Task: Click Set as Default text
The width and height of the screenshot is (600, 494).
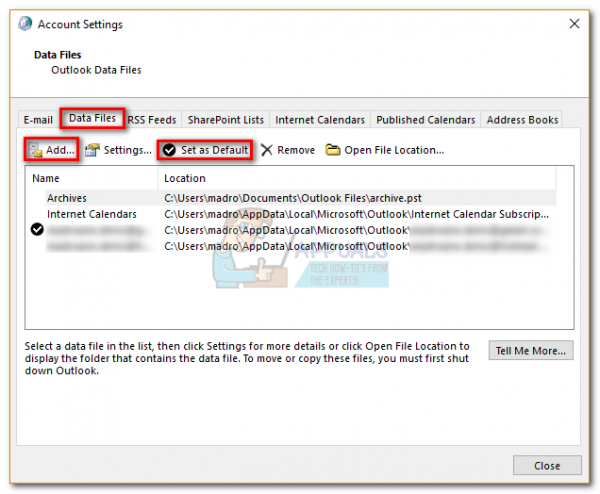Action: pyautogui.click(x=214, y=150)
